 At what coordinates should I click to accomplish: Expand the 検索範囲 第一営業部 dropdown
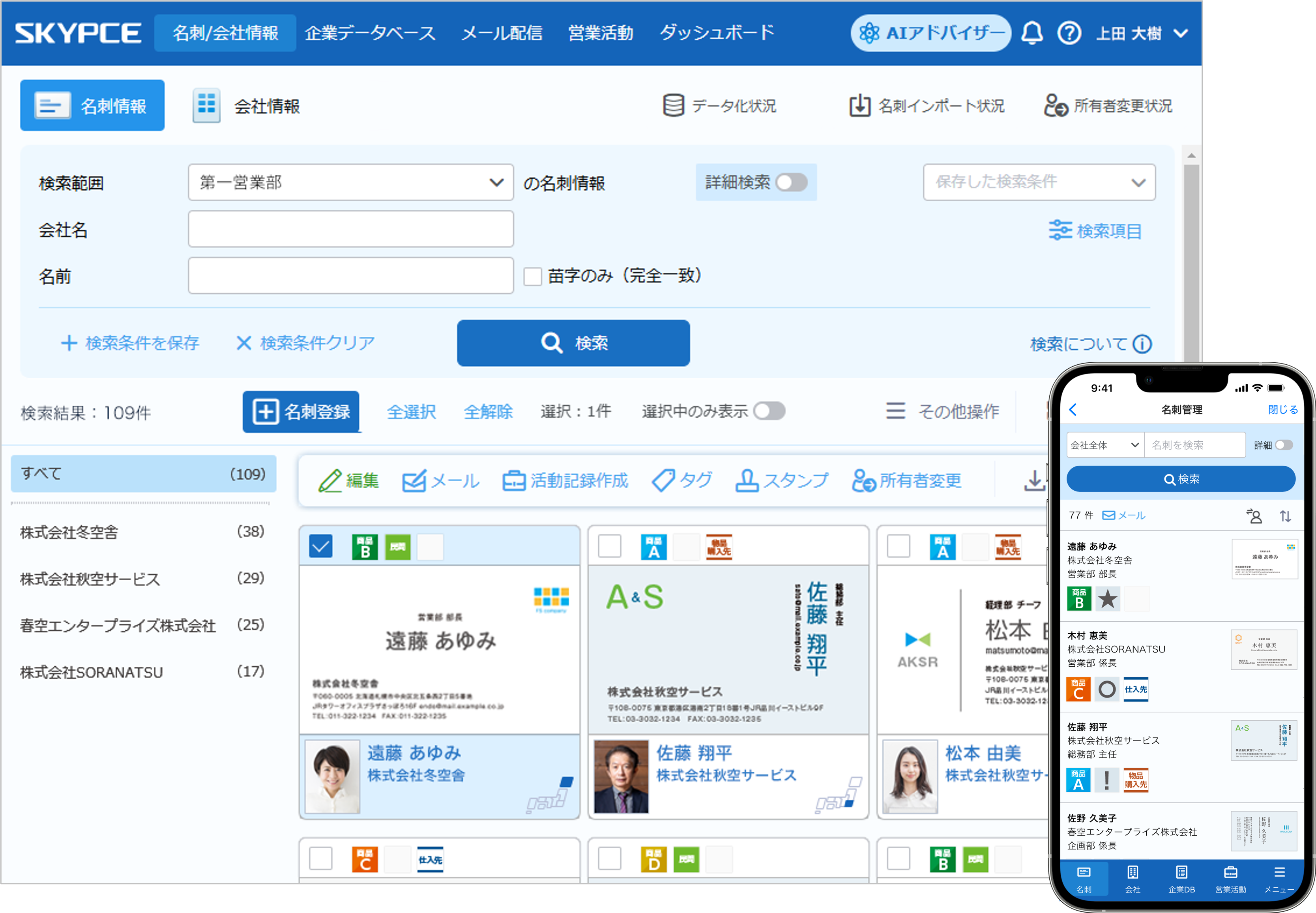coord(350,182)
